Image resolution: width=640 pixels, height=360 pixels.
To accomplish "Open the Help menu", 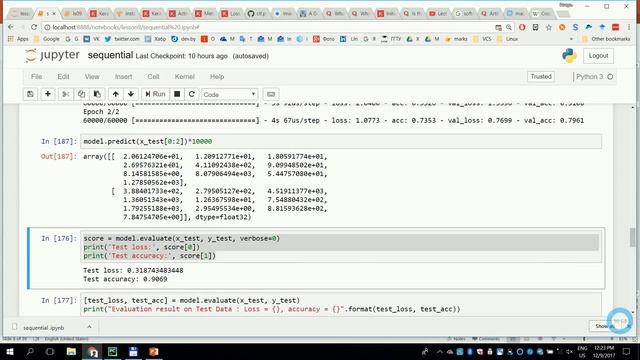I will [x=217, y=77].
